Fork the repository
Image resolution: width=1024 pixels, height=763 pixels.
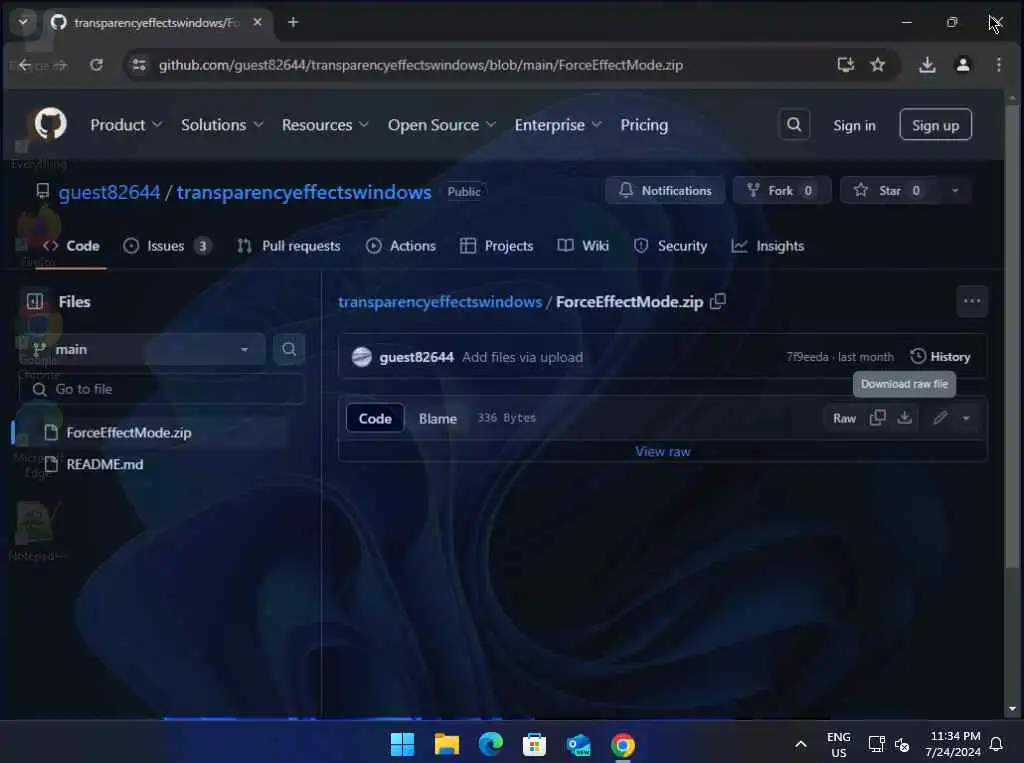click(782, 191)
